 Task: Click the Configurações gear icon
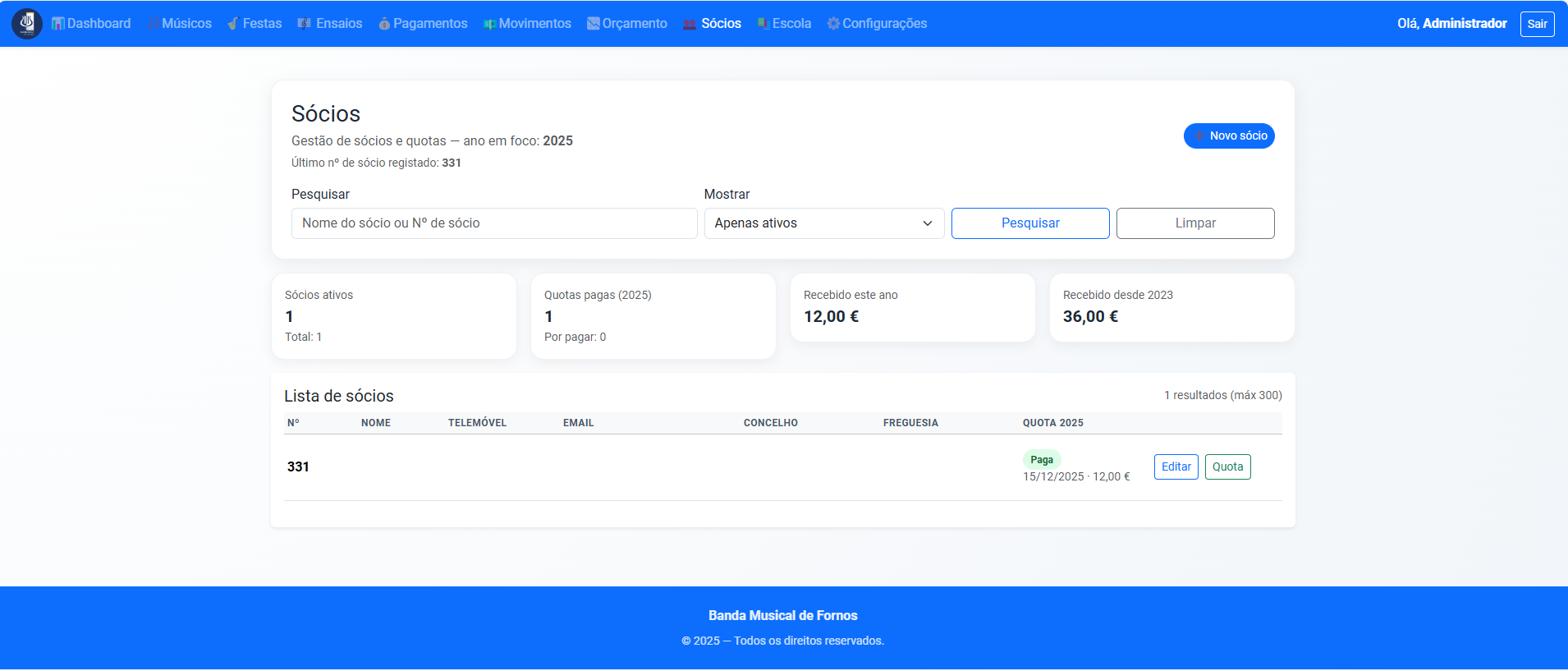pos(833,24)
